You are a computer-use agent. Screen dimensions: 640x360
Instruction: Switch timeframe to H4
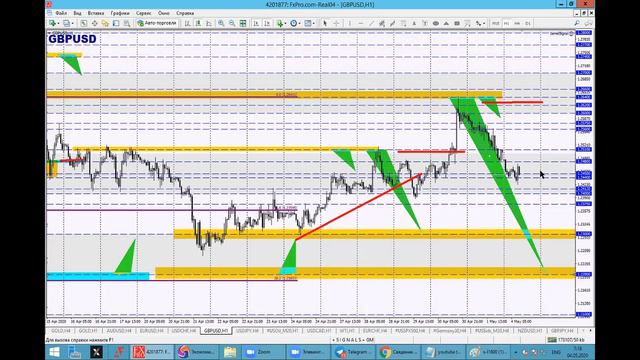[x=517, y=23]
